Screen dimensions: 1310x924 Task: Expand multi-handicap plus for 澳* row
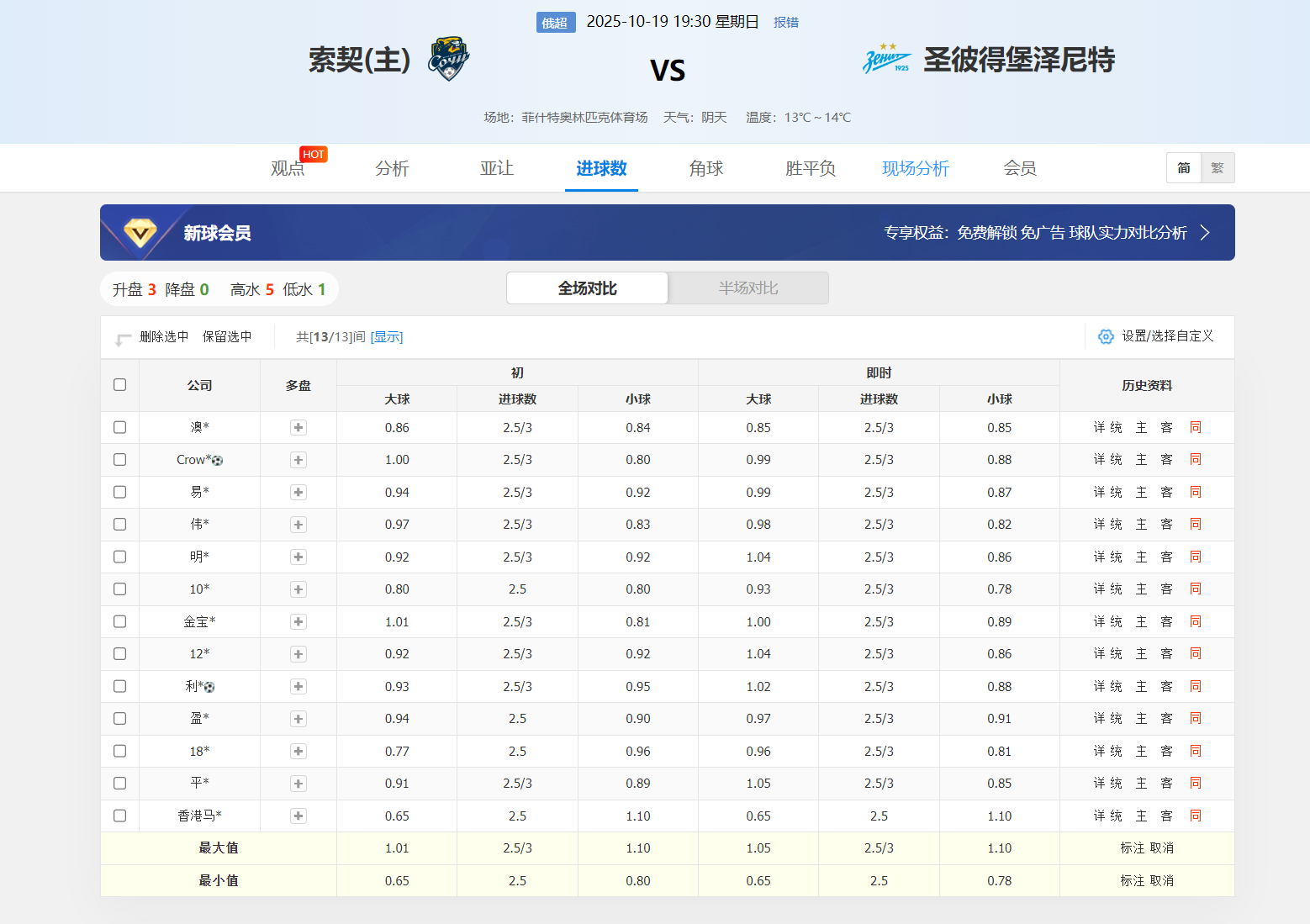tap(298, 428)
